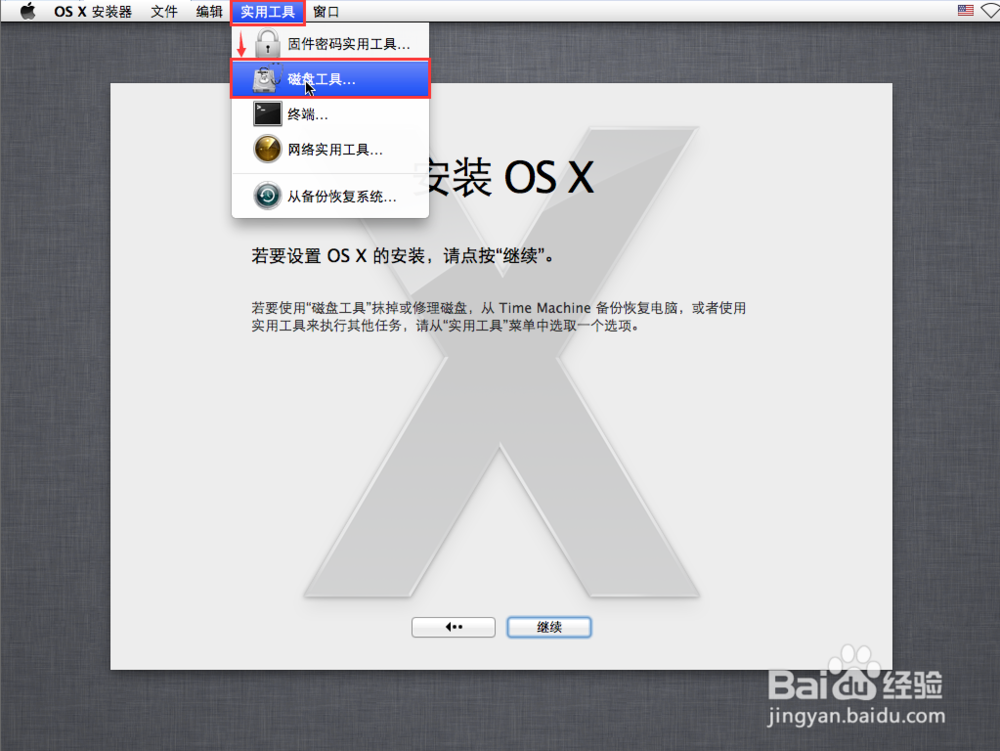Select 磁盘工具… menu entry
Screen dimensions: 1000x751
330,79
